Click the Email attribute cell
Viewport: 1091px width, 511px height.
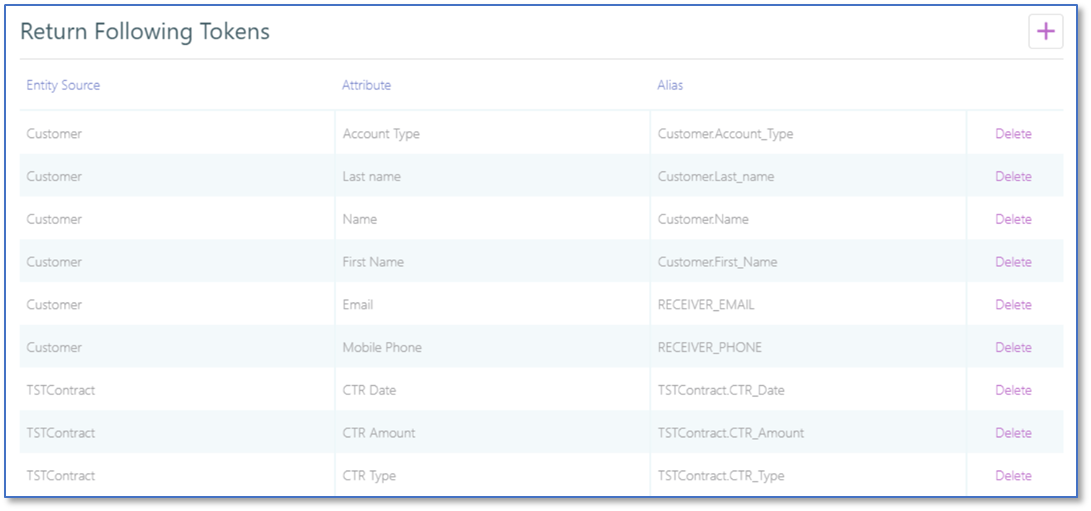click(x=357, y=305)
